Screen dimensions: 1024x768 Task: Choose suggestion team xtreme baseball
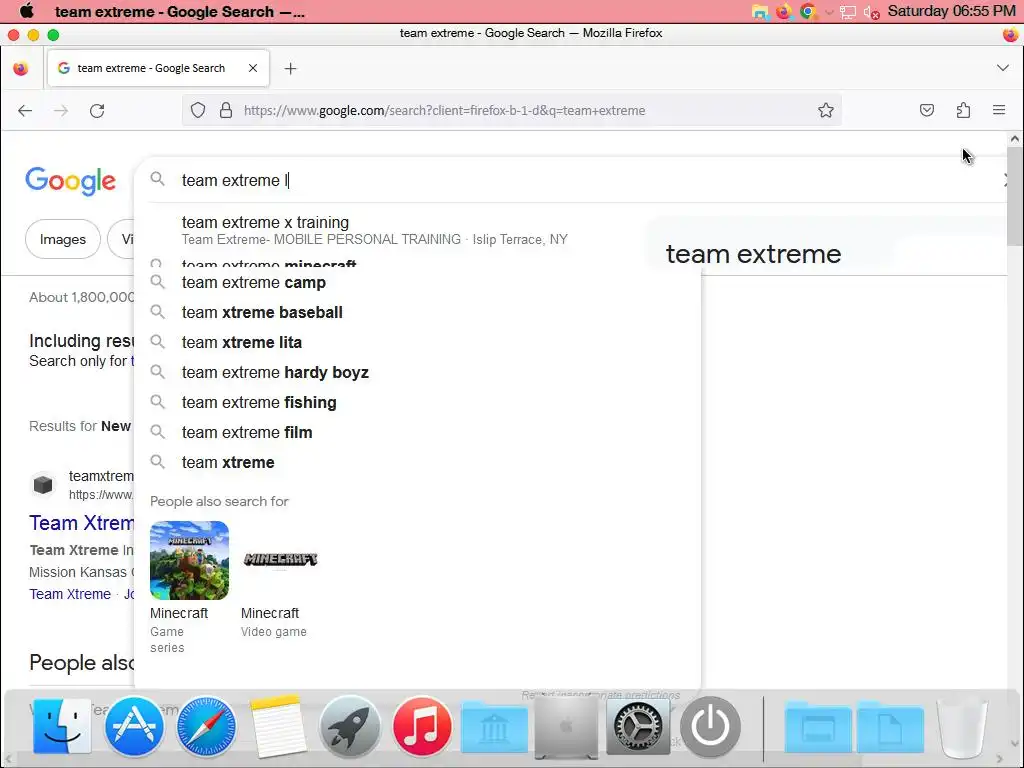click(x=418, y=312)
